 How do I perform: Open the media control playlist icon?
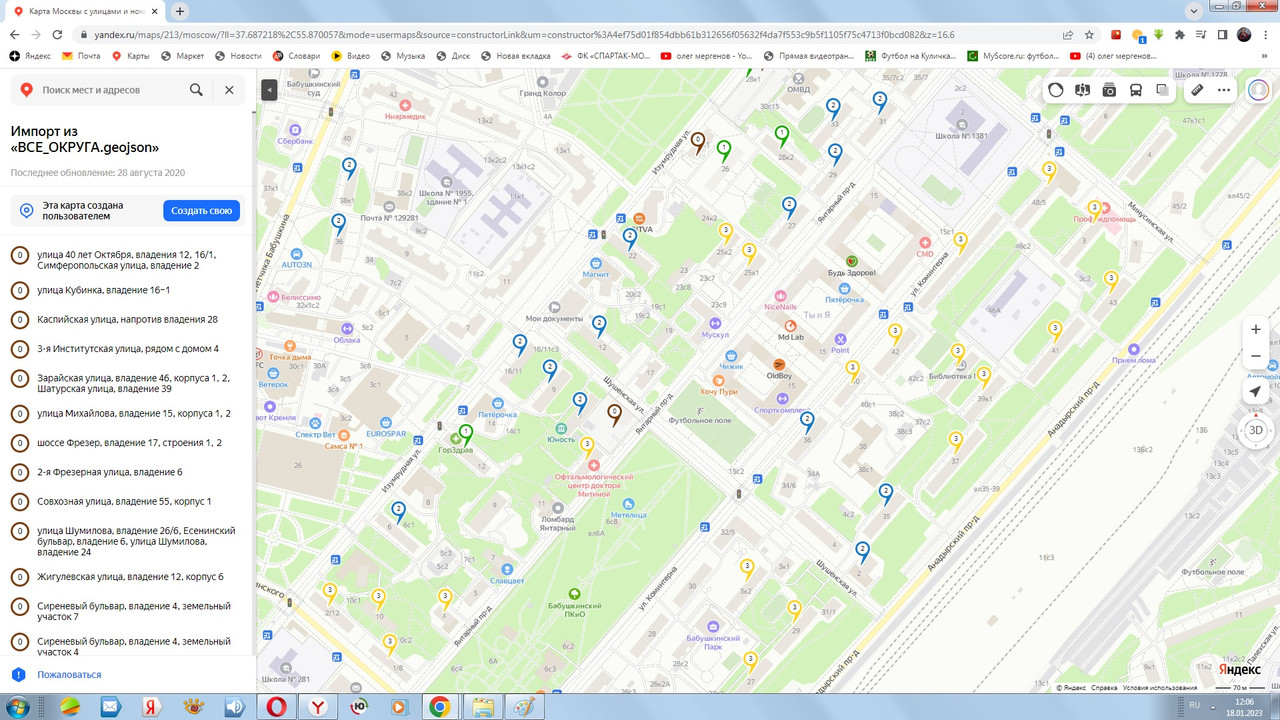tap(1201, 34)
